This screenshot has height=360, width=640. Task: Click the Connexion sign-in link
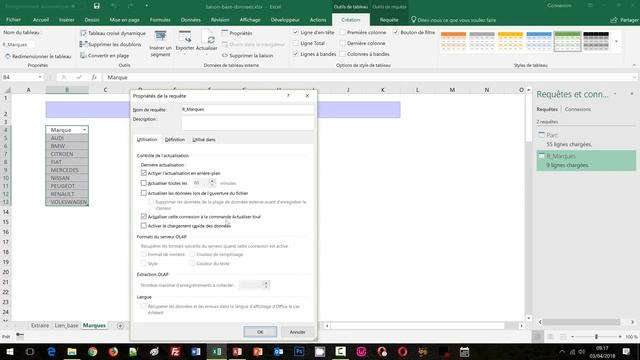559,6
